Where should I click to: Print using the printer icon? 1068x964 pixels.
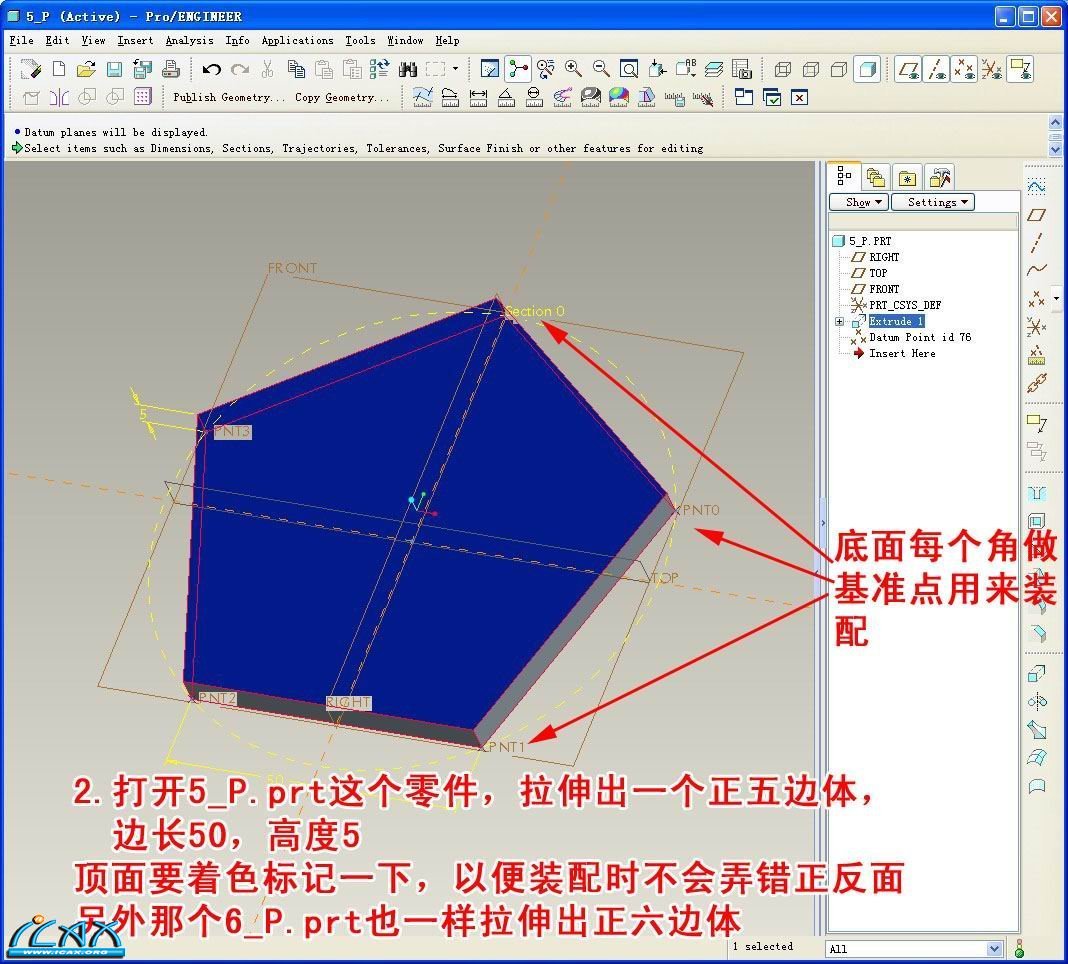coord(171,69)
